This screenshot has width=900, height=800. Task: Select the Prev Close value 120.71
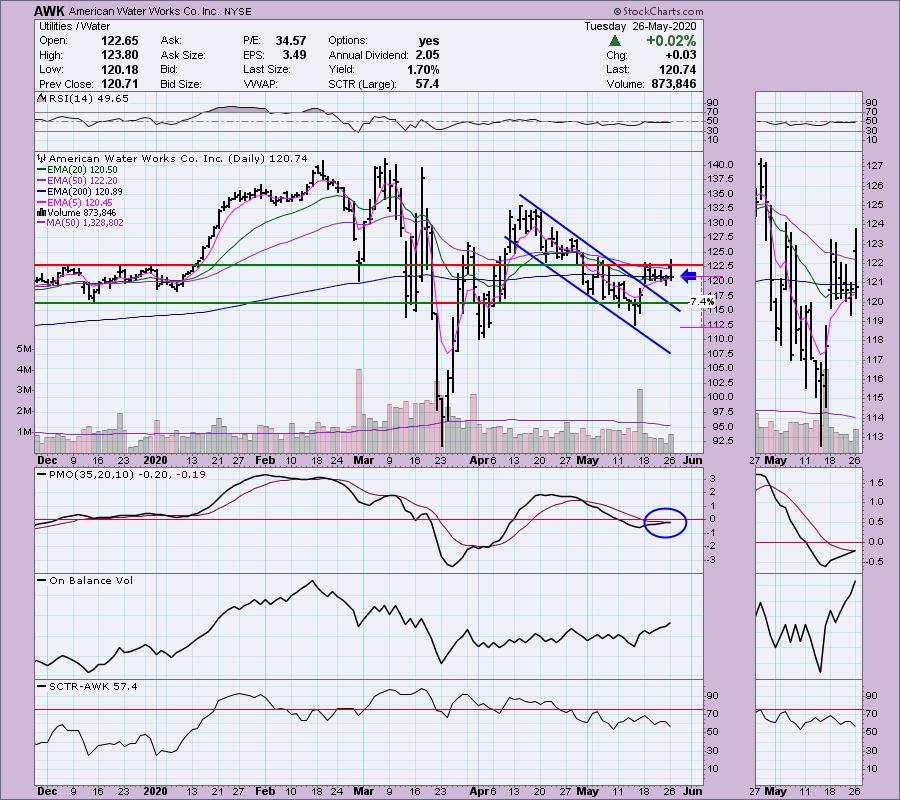coord(119,84)
